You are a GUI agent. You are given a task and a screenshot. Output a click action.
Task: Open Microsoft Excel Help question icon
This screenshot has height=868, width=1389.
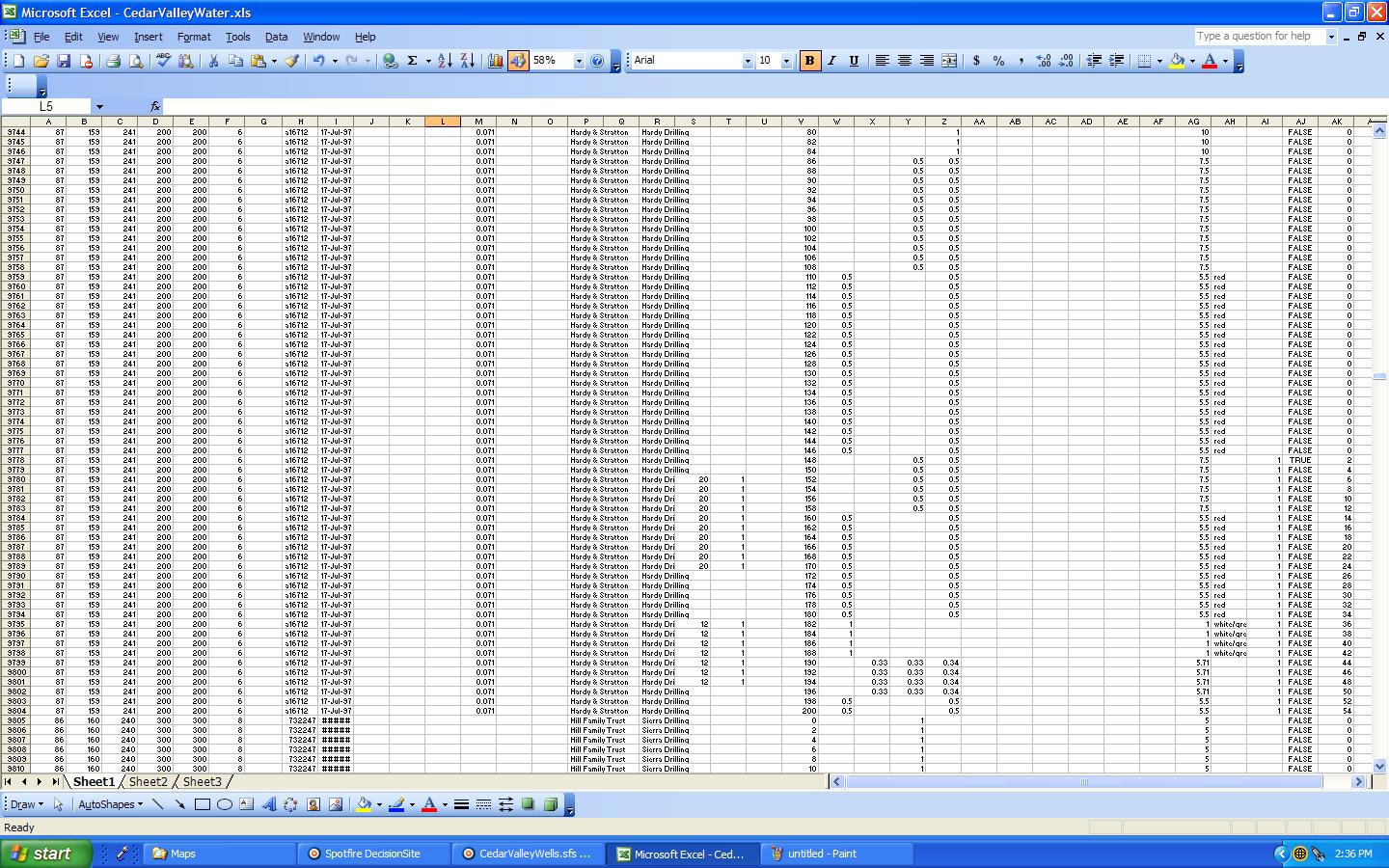click(597, 61)
